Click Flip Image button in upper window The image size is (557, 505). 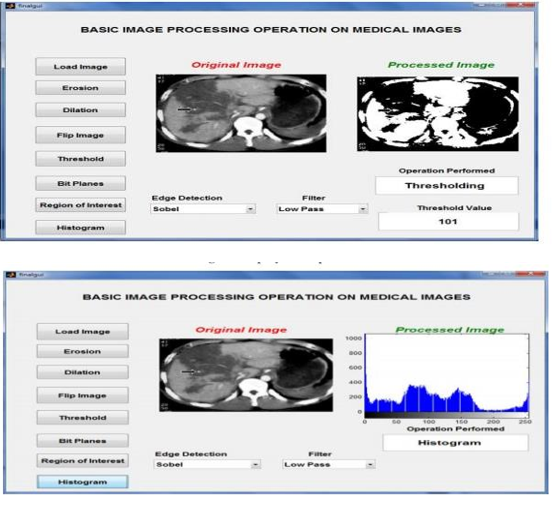click(x=81, y=135)
